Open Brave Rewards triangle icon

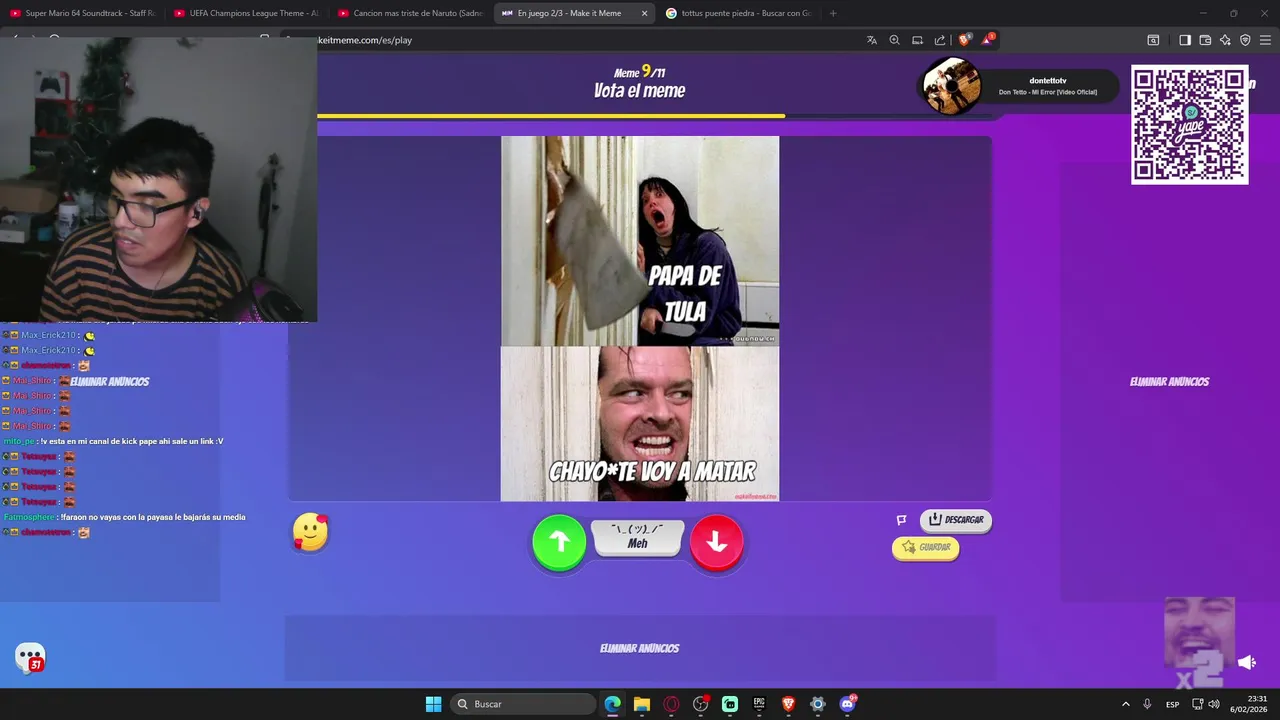(x=987, y=40)
